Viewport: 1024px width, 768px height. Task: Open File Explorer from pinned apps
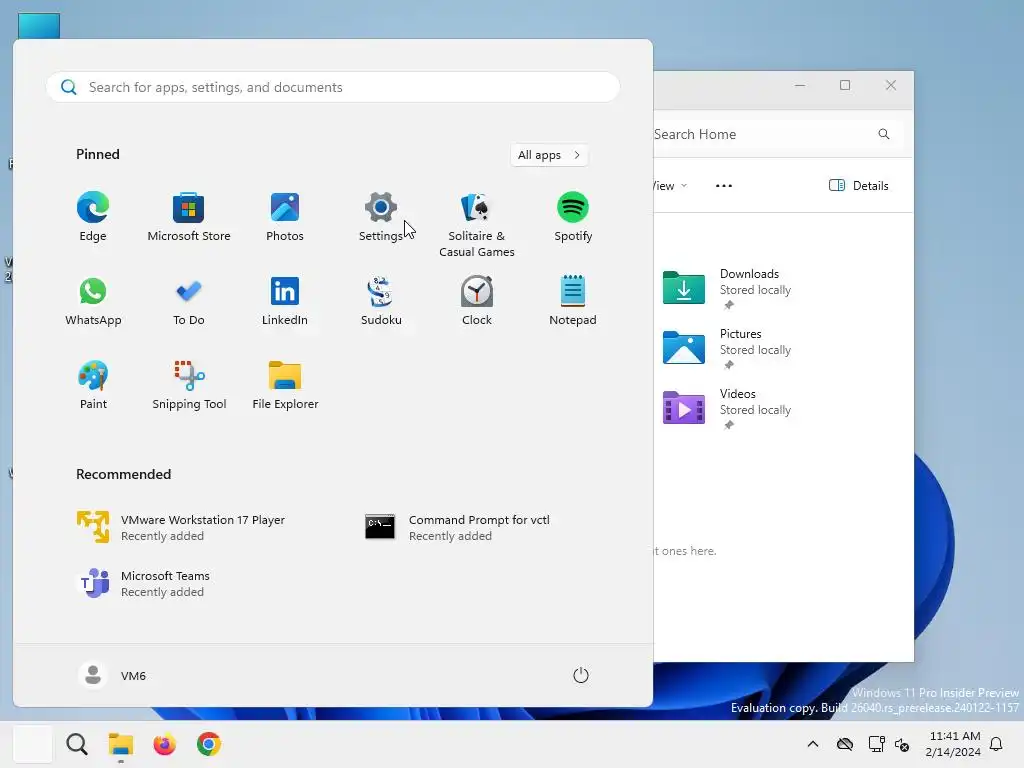pyautogui.click(x=285, y=385)
